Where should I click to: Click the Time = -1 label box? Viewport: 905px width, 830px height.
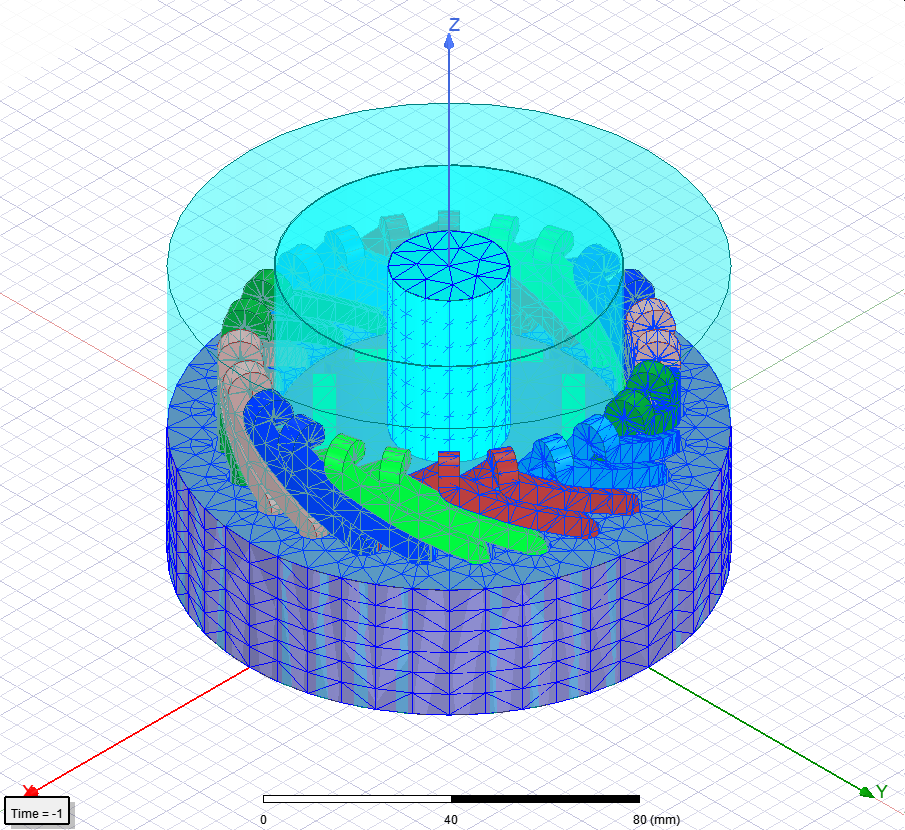[37, 813]
